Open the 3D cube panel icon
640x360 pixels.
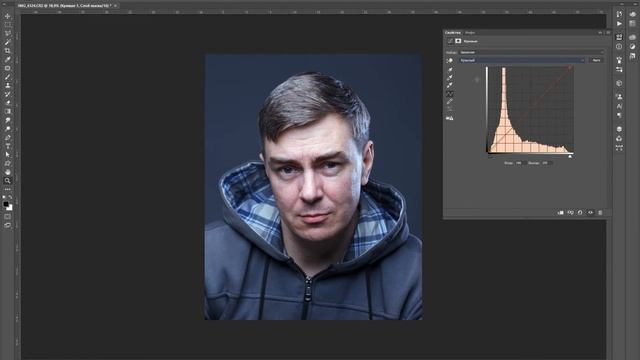[x=619, y=83]
